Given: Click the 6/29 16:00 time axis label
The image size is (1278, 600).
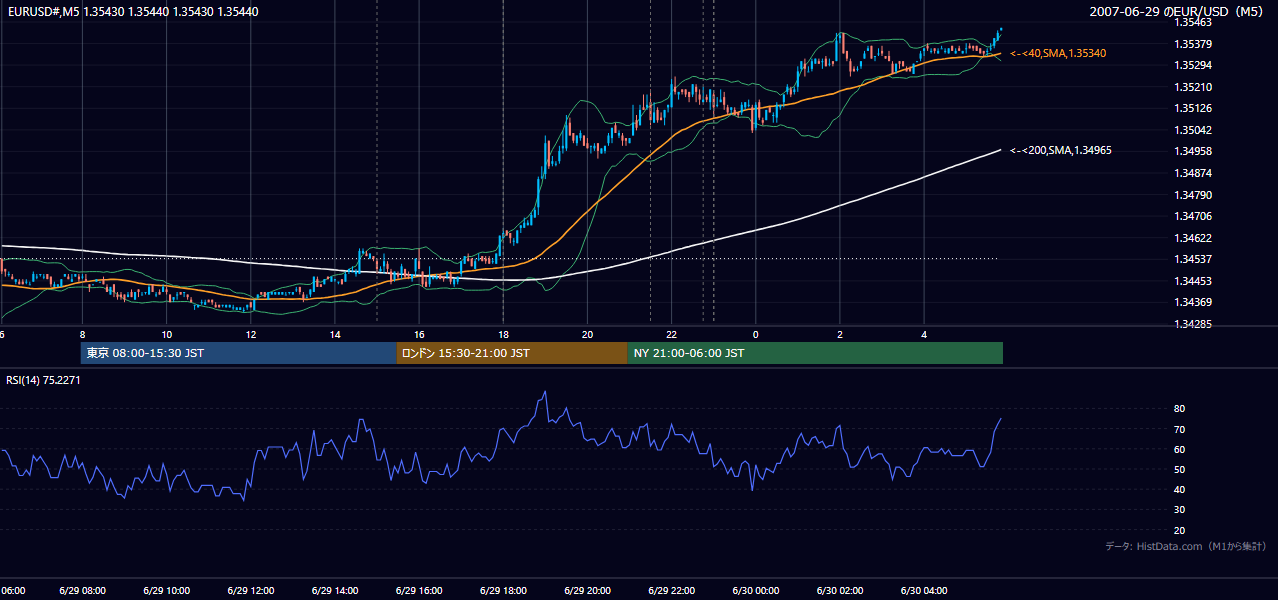Looking at the screenshot, I should point(418,591).
